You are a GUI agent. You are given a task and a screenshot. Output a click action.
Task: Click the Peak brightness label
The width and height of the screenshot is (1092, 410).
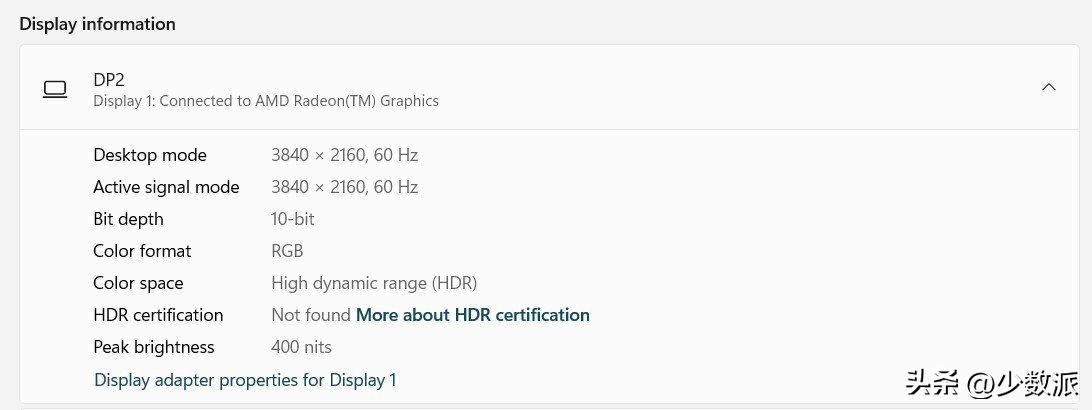pos(154,347)
